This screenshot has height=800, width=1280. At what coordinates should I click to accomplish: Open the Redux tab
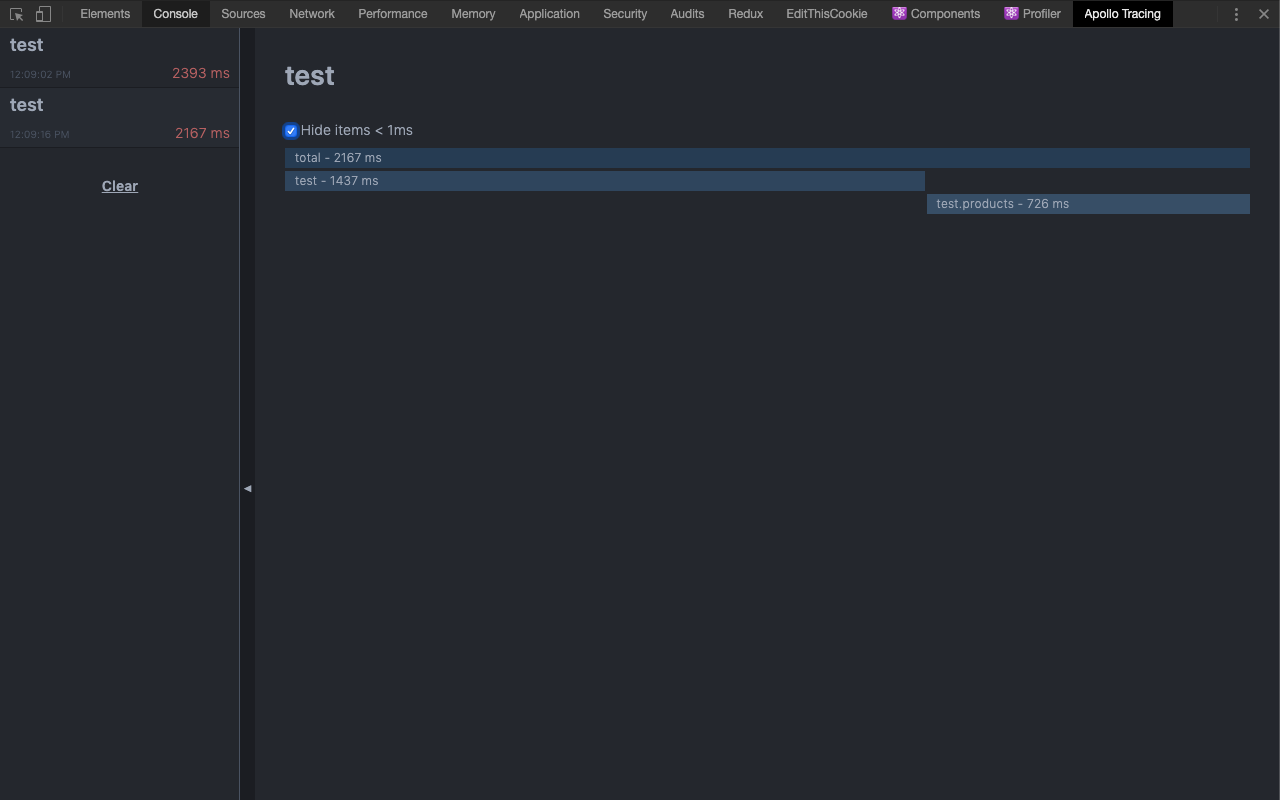[x=746, y=14]
